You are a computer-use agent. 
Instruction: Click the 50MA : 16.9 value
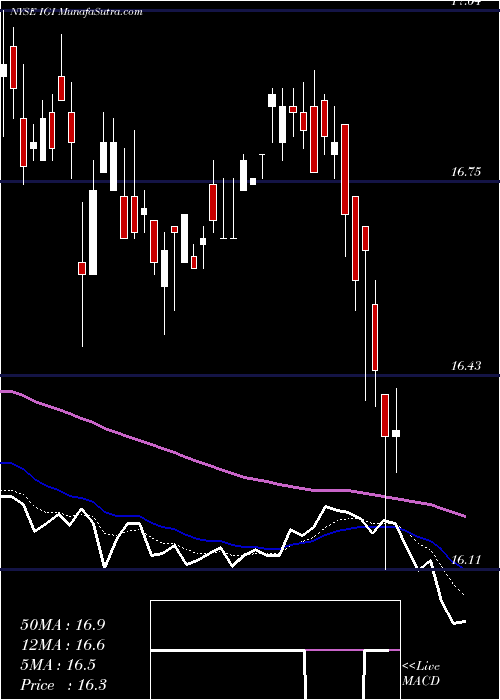coord(63,625)
